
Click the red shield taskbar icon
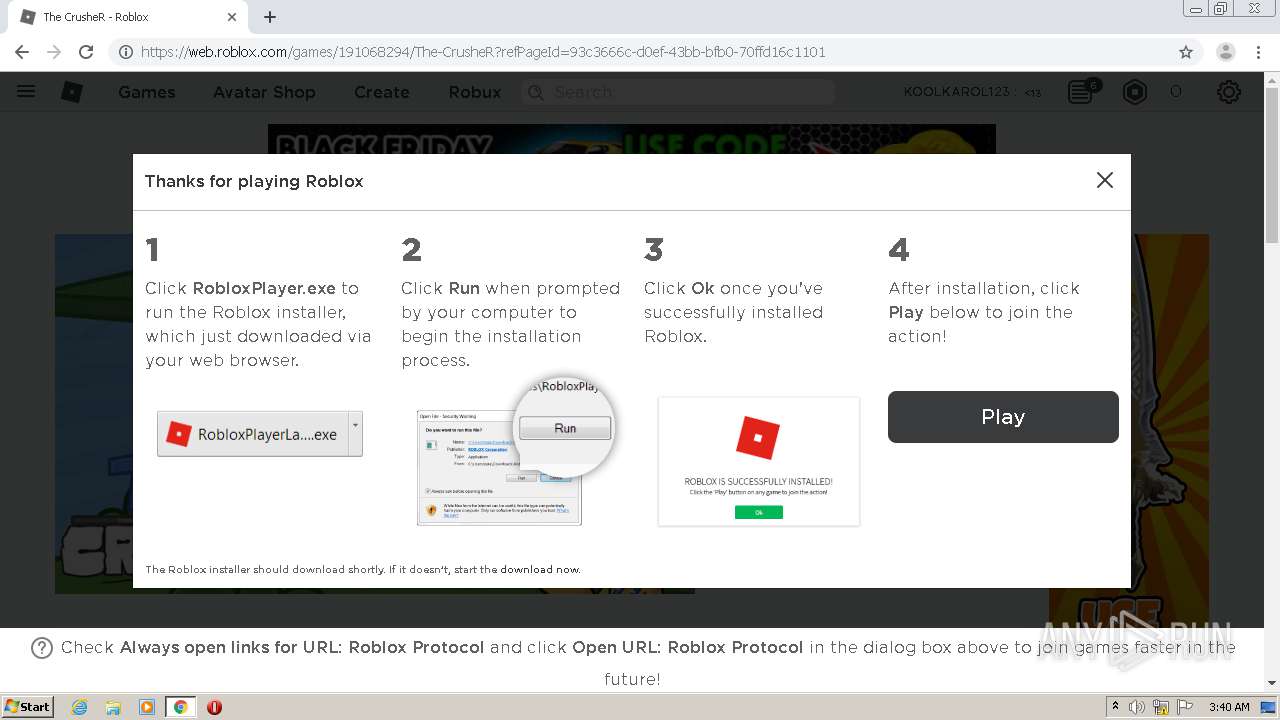tap(214, 707)
